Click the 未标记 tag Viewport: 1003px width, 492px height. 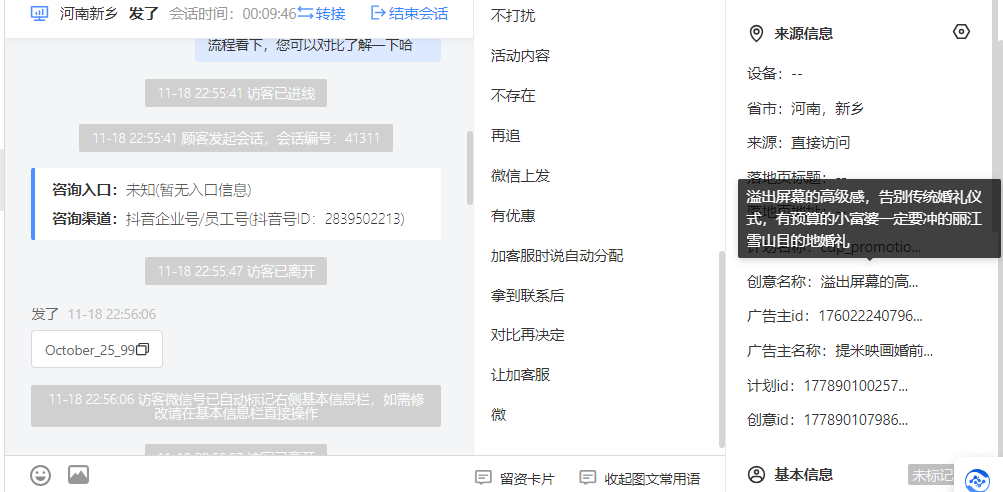click(931, 475)
